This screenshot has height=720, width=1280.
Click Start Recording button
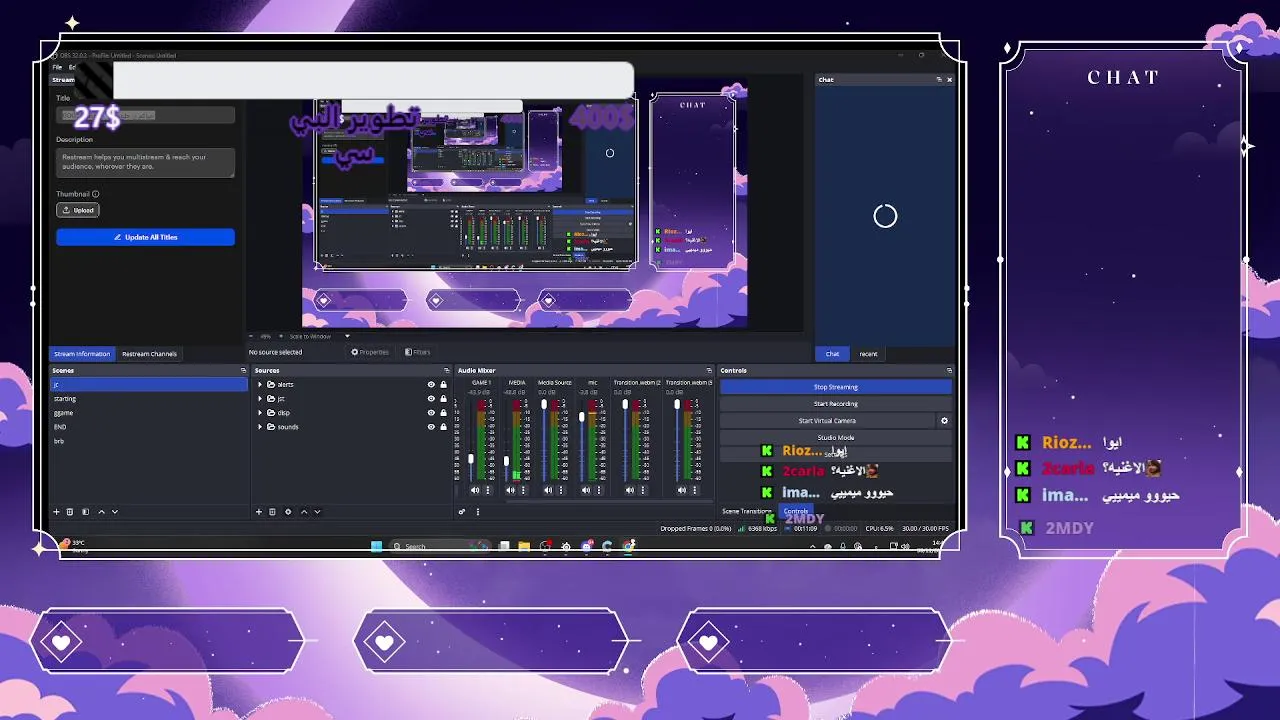click(x=835, y=404)
